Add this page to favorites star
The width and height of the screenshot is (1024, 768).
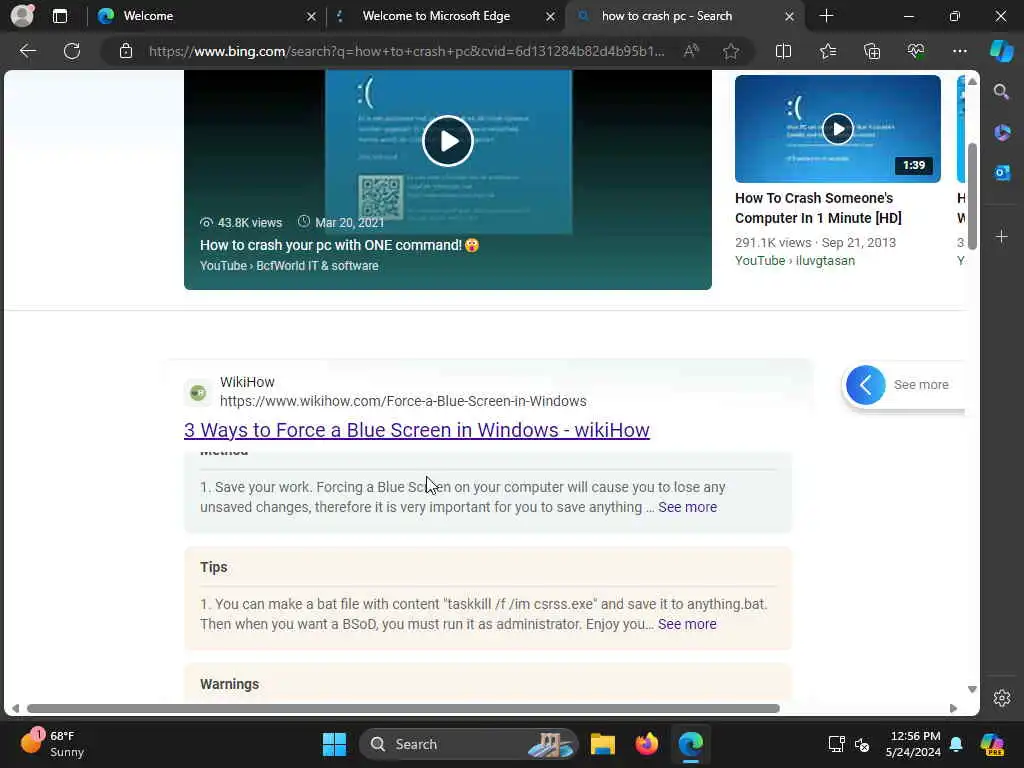coord(731,51)
